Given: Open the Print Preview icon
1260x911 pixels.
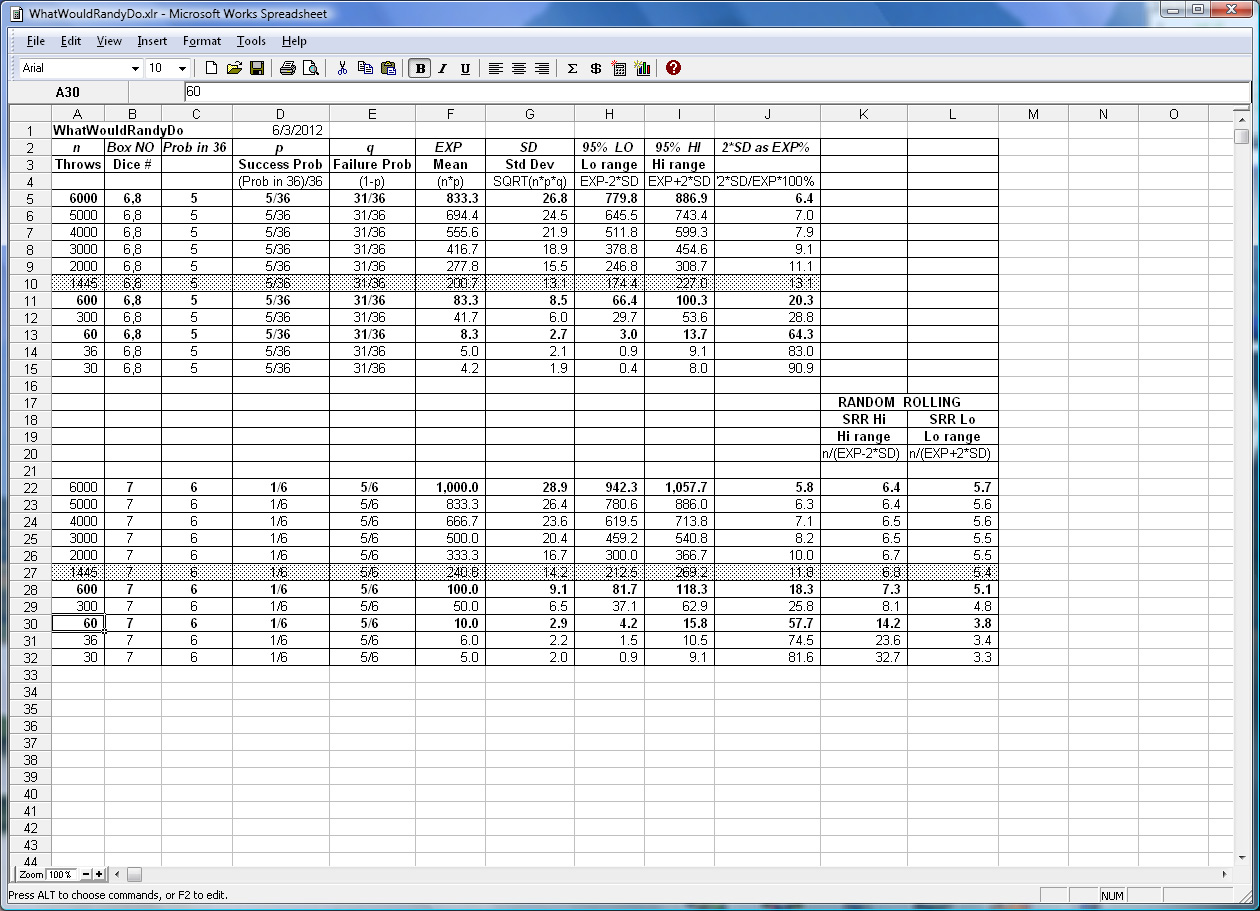Looking at the screenshot, I should tap(311, 68).
